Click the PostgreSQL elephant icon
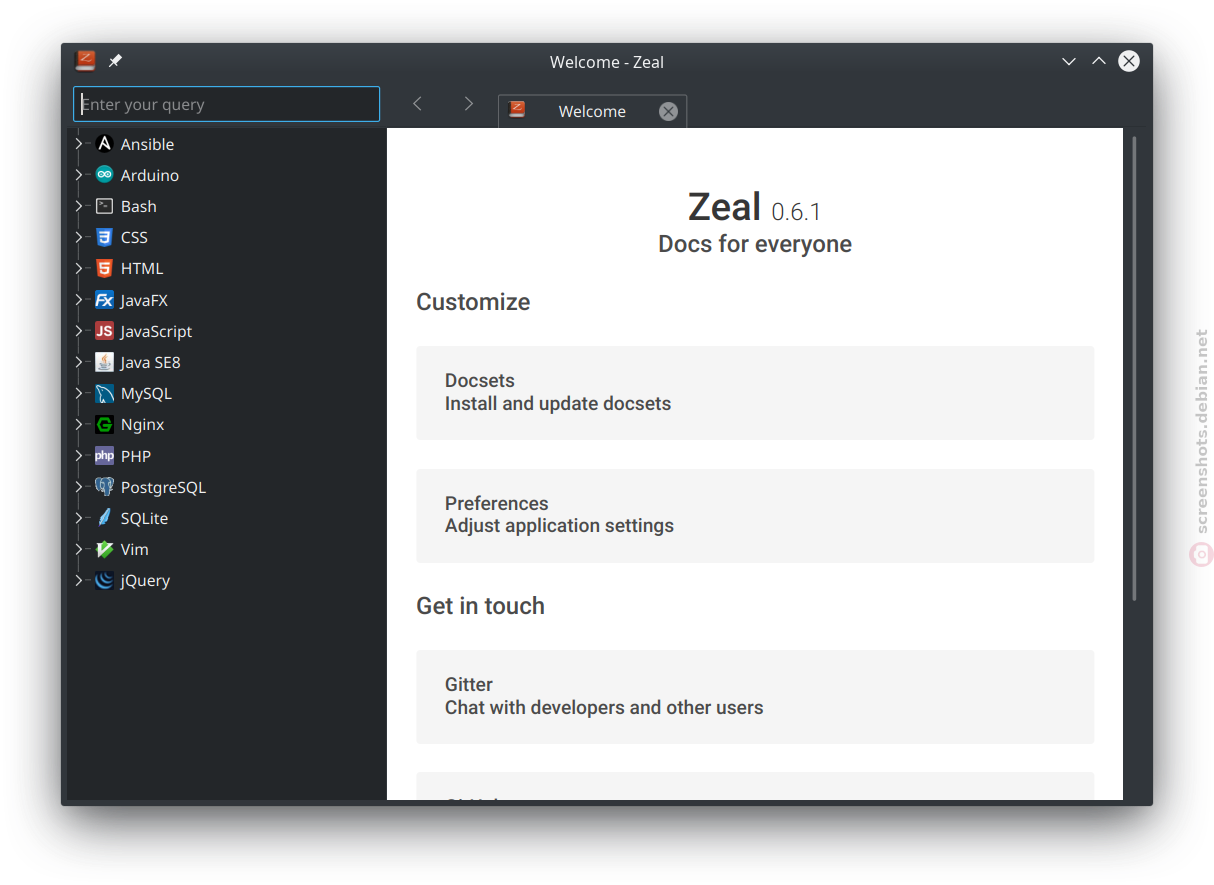 [104, 487]
